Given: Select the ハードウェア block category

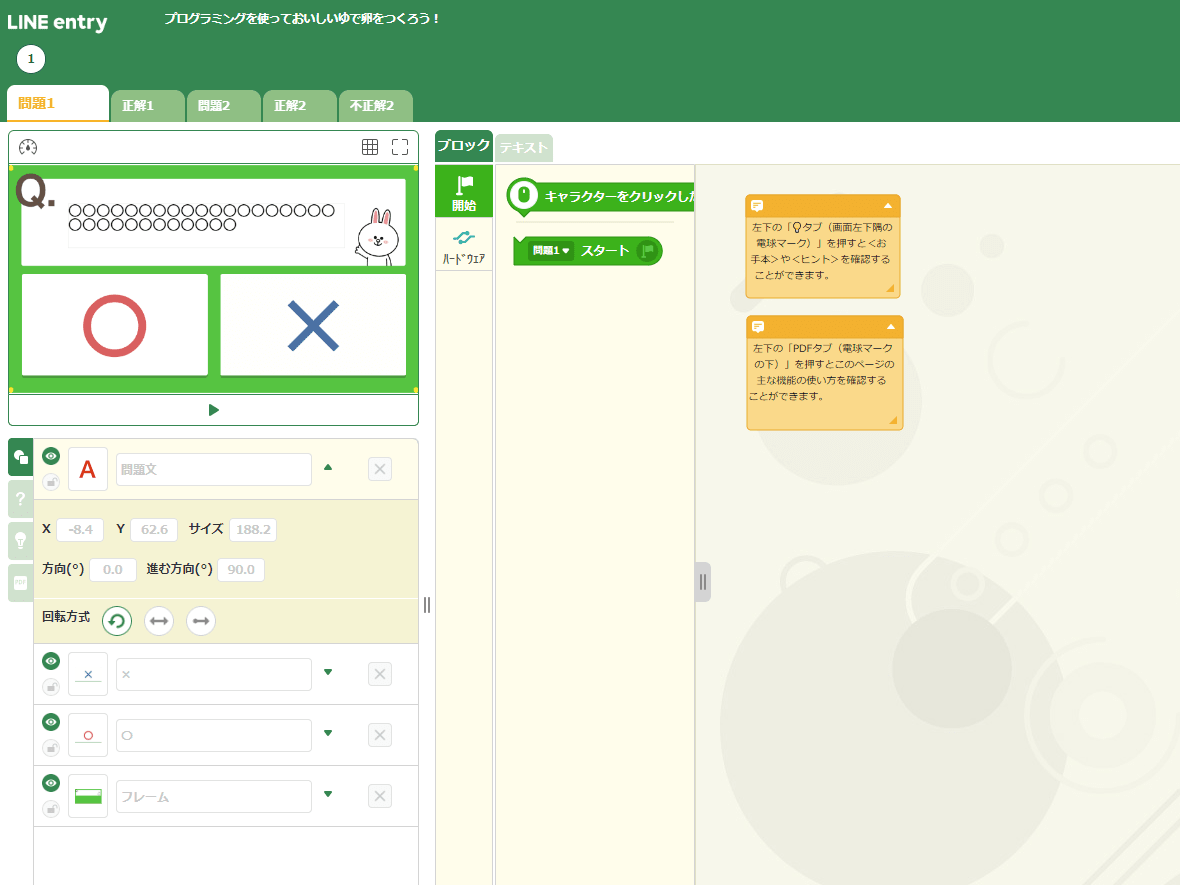Looking at the screenshot, I should tap(464, 246).
